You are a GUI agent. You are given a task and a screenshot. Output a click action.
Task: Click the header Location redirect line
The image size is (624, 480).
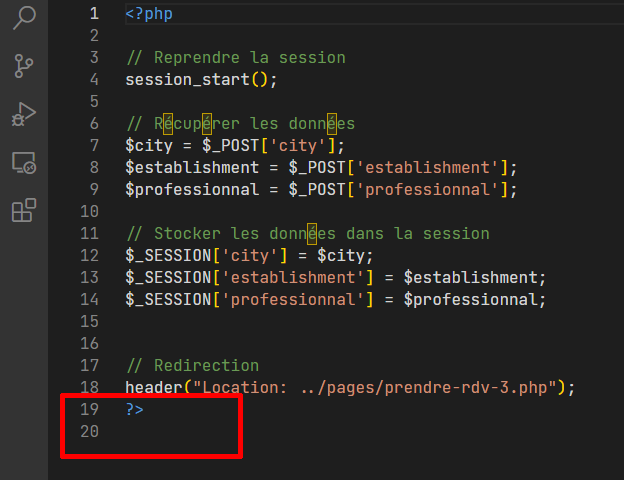(350, 387)
